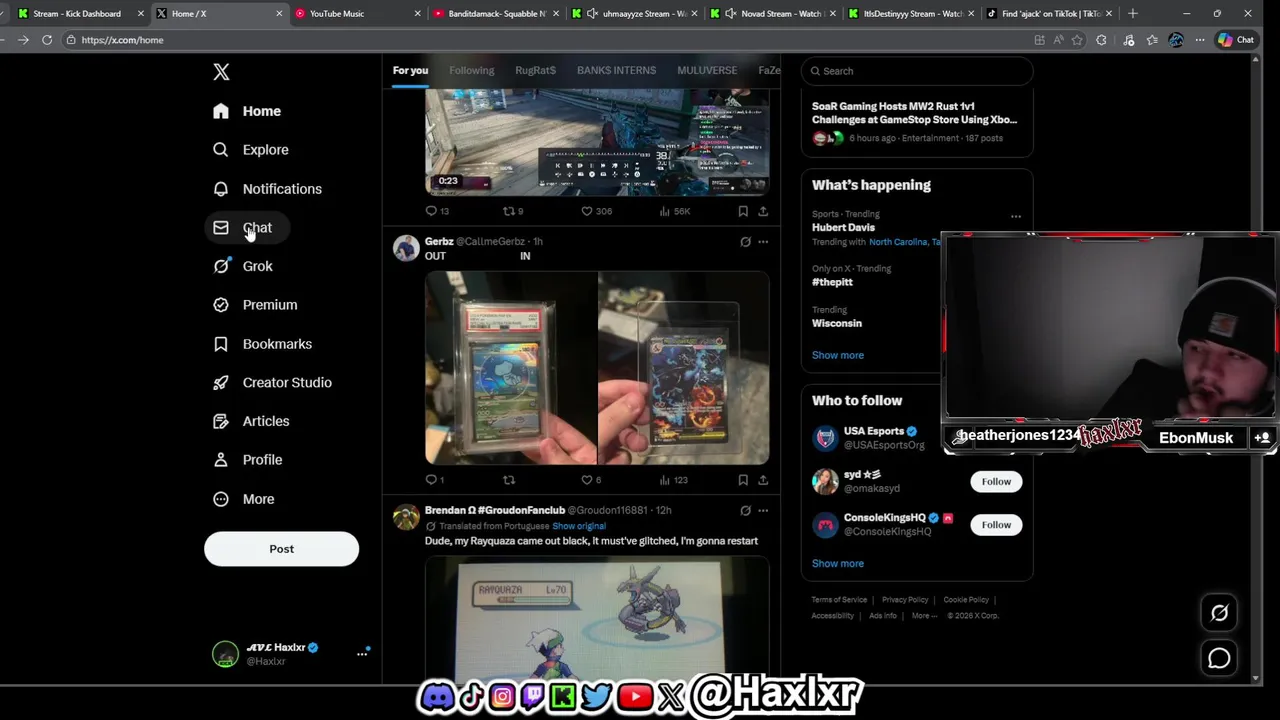Screen dimensions: 1280x720
Task: Switch to the For you tab
Action: (x=410, y=71)
